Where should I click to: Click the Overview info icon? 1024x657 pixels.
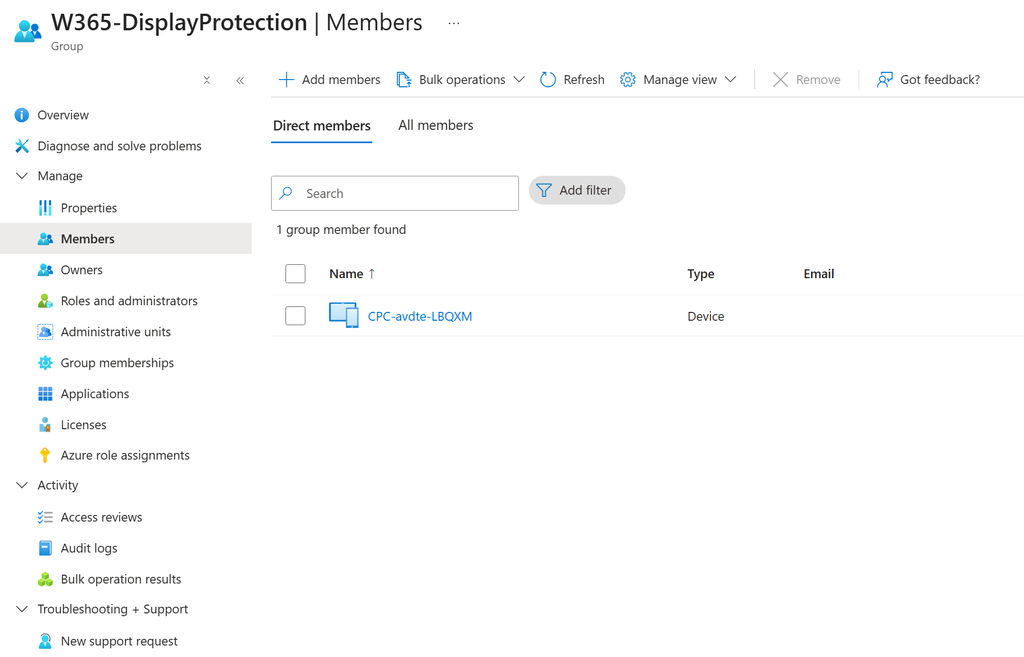tap(22, 115)
